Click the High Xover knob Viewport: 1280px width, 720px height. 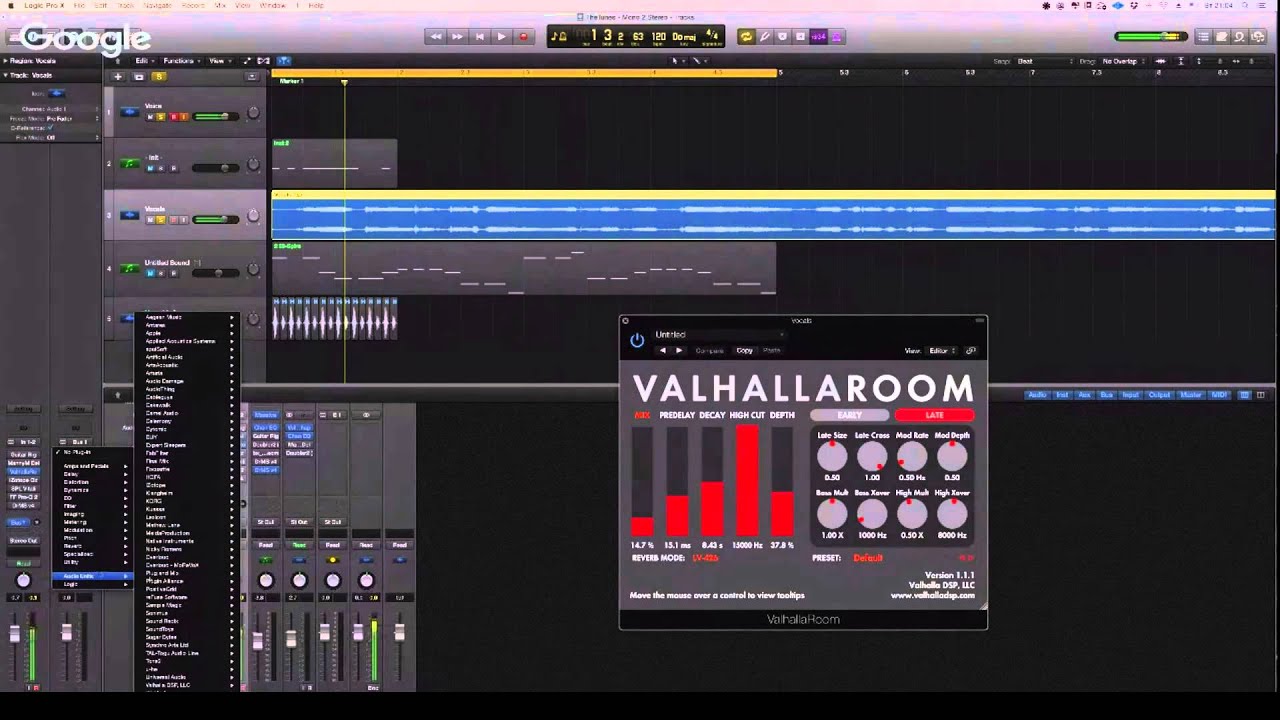pos(952,514)
